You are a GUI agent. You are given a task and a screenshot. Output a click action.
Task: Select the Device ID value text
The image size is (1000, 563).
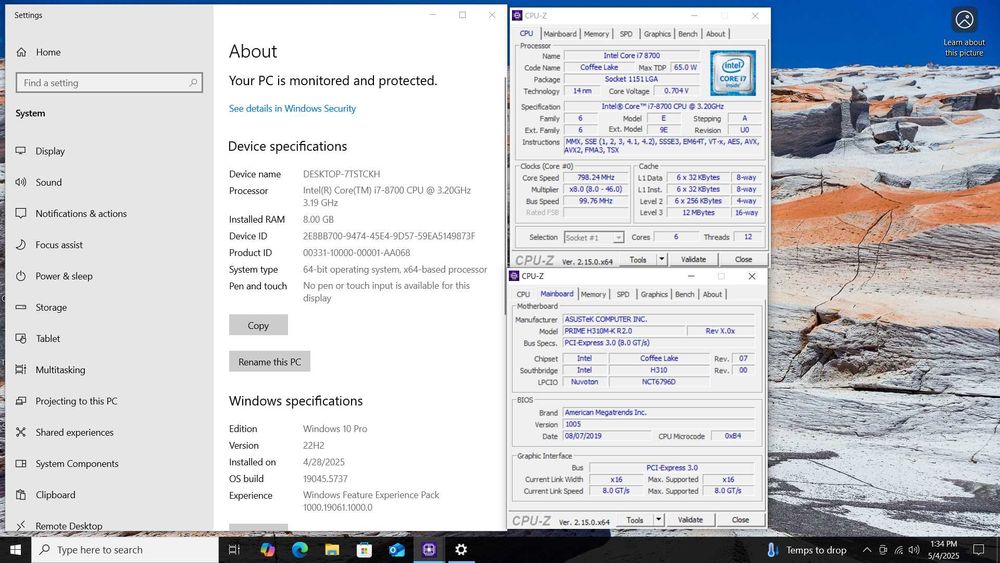[389, 236]
